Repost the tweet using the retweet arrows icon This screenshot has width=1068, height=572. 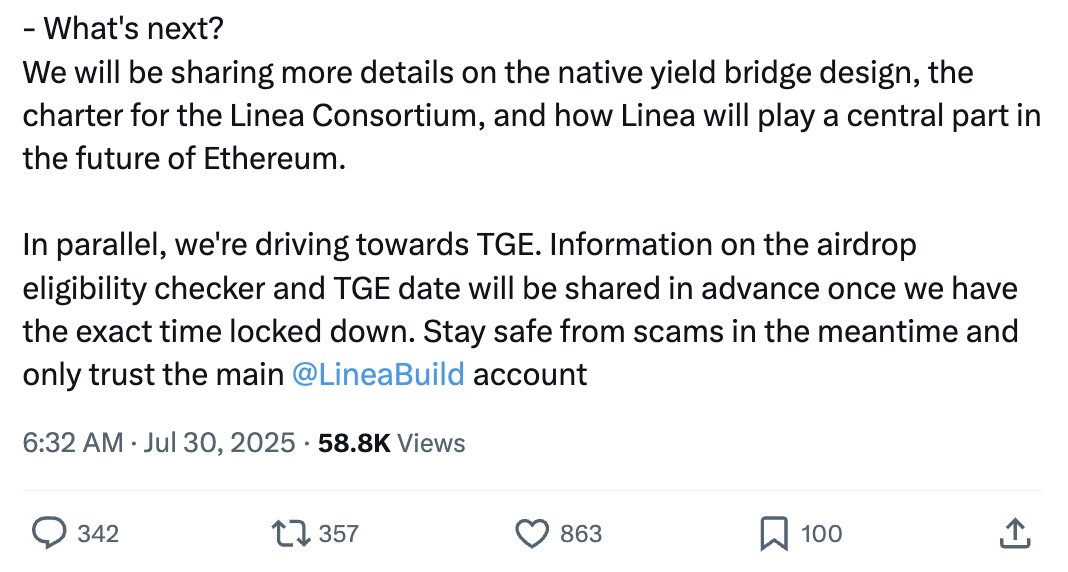pyautogui.click(x=292, y=533)
